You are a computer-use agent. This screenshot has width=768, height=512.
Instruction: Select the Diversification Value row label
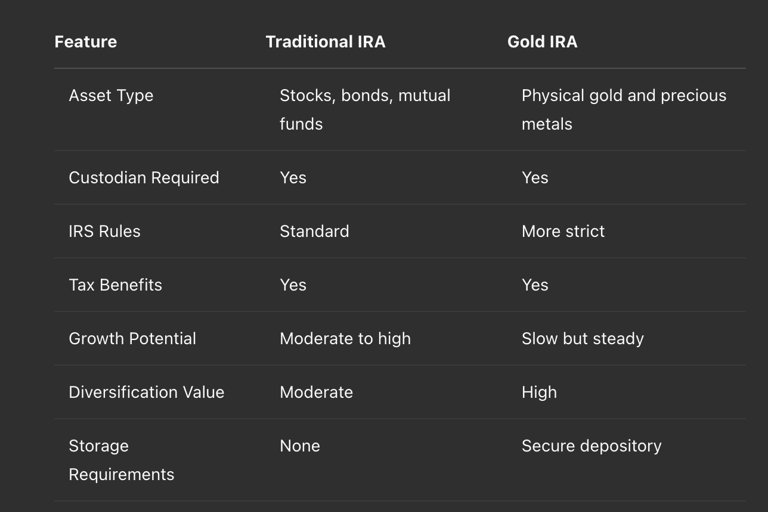(x=146, y=392)
